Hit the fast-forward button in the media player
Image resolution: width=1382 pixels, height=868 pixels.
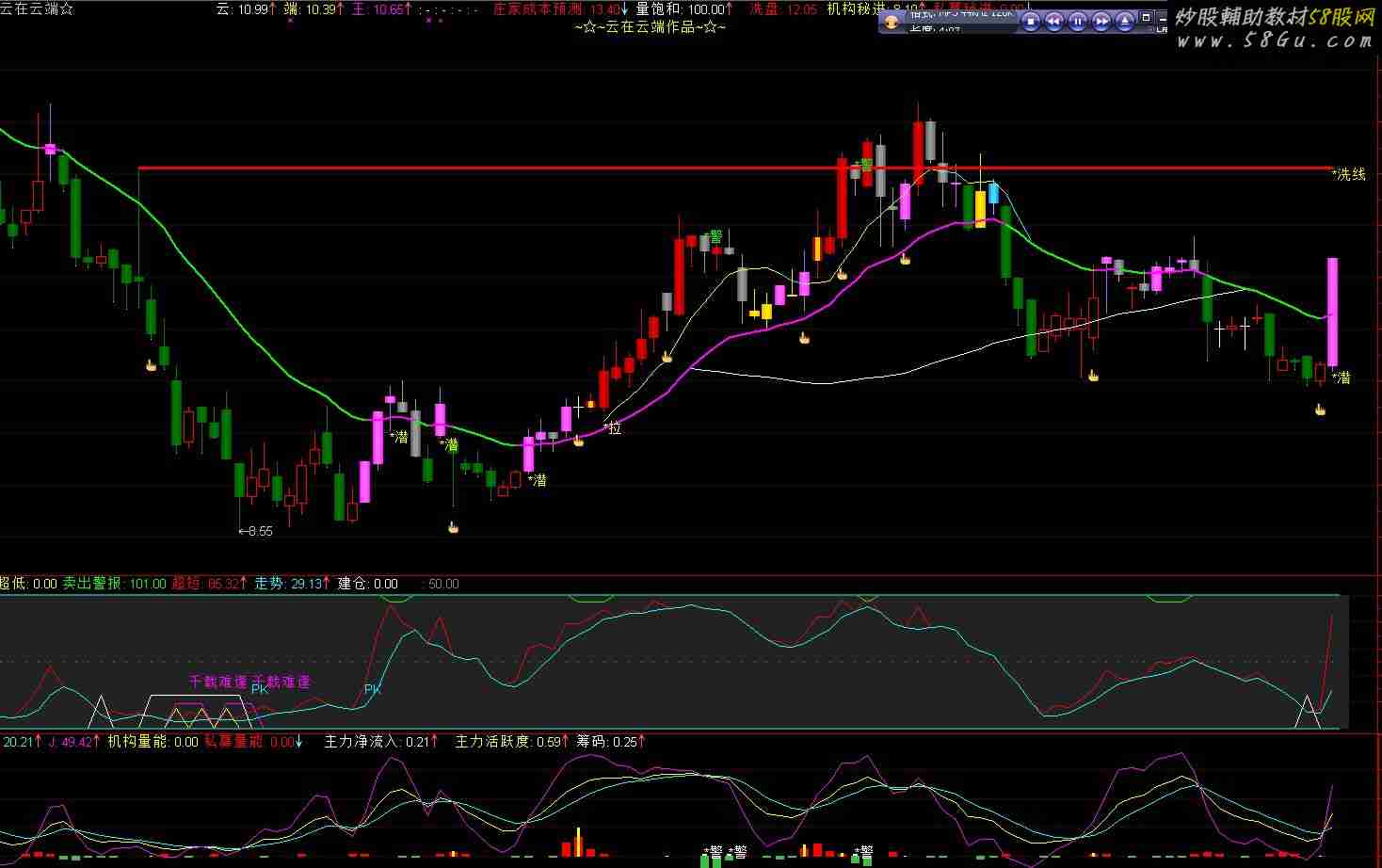[x=1101, y=22]
